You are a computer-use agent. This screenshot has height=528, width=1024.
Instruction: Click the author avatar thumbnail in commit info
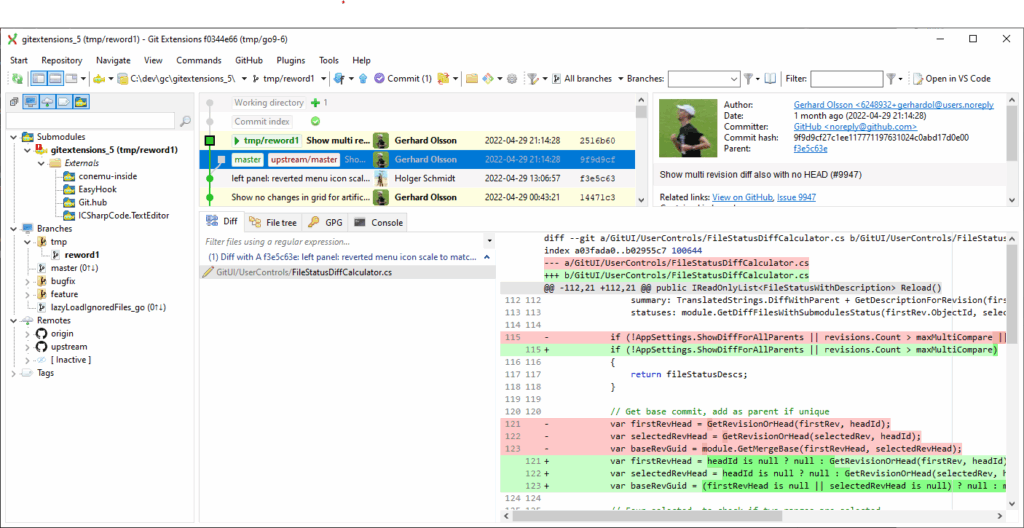[688, 128]
